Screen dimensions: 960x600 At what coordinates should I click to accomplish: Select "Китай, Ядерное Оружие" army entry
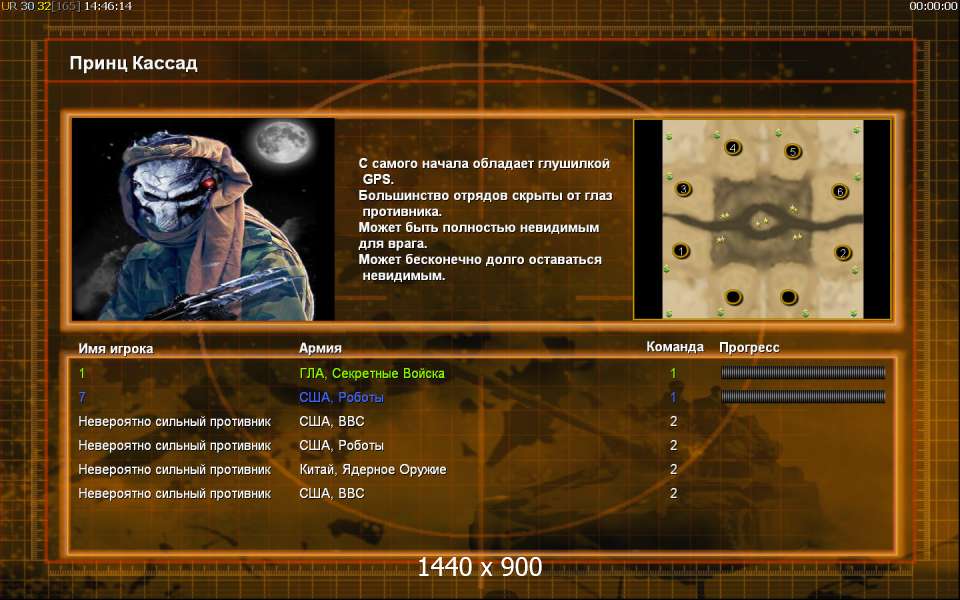(x=372, y=470)
